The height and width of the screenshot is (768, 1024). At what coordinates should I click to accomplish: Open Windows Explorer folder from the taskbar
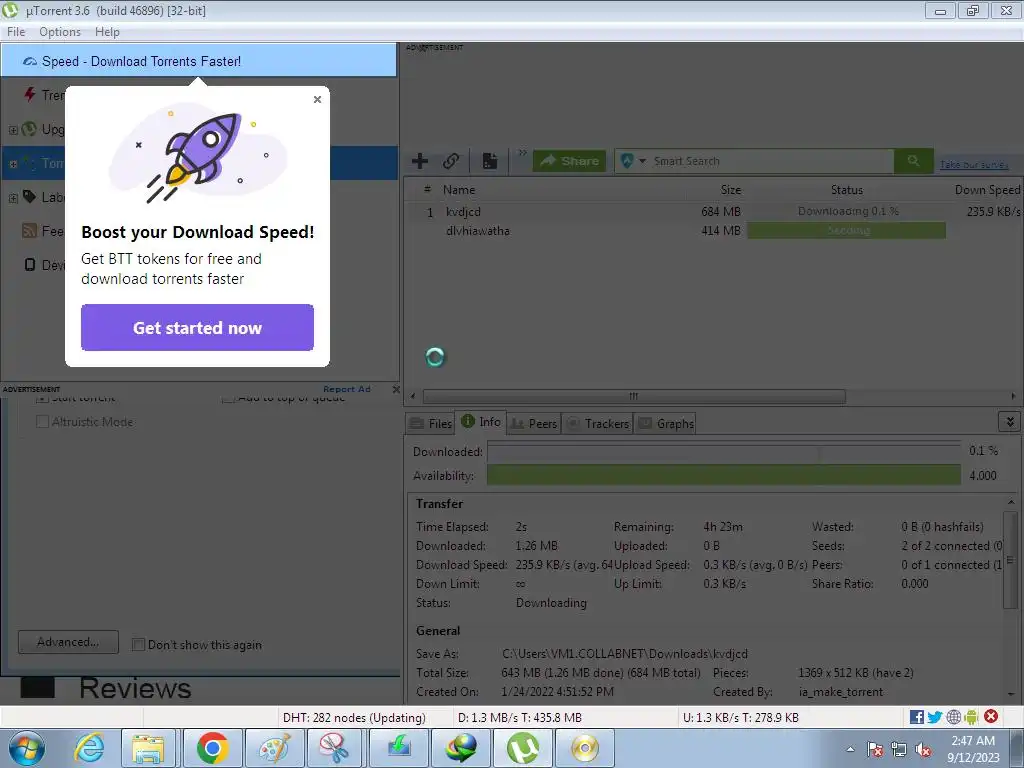coord(149,748)
